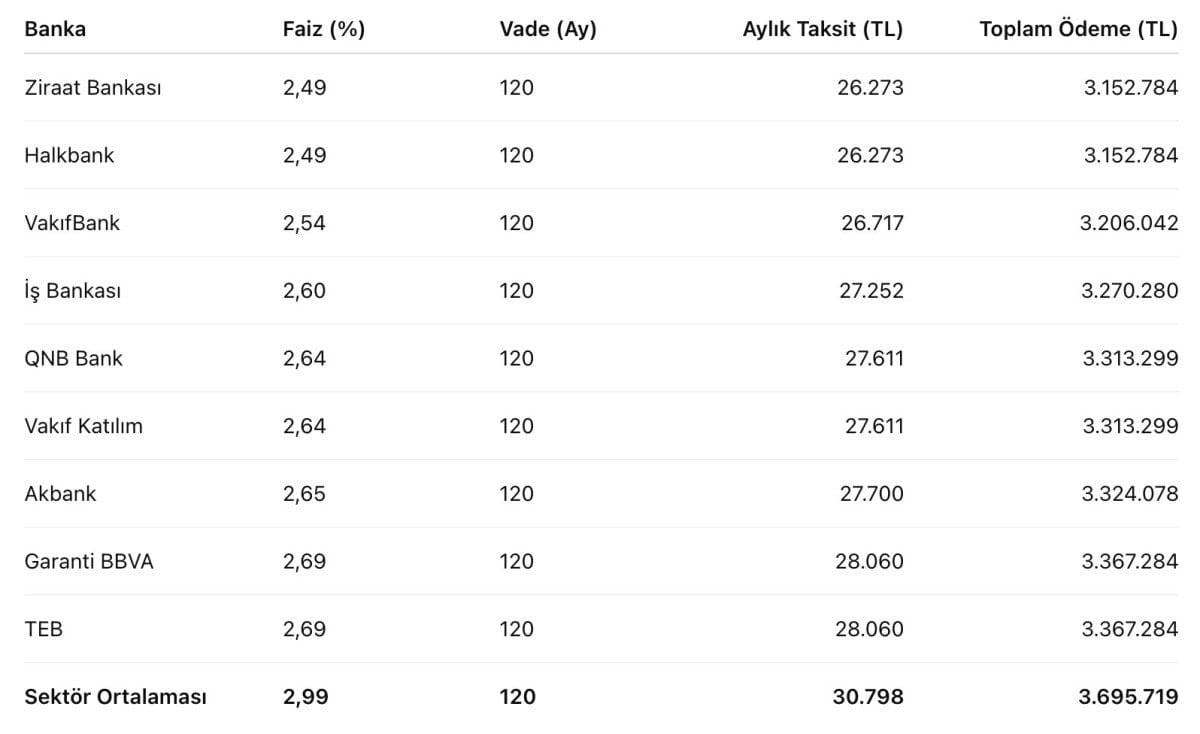The width and height of the screenshot is (1200, 734).
Task: Click the Banka column header
Action: tap(55, 29)
